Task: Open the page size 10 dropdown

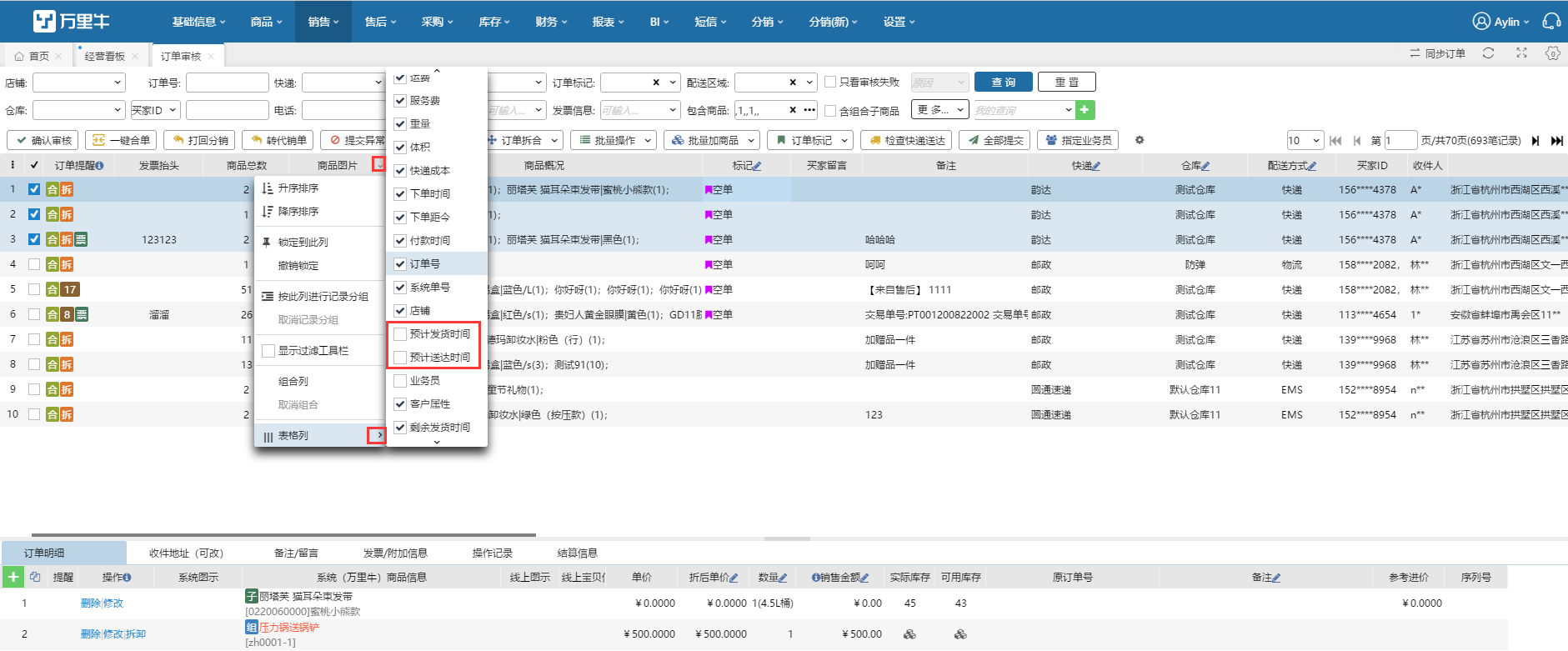Action: [x=1305, y=140]
